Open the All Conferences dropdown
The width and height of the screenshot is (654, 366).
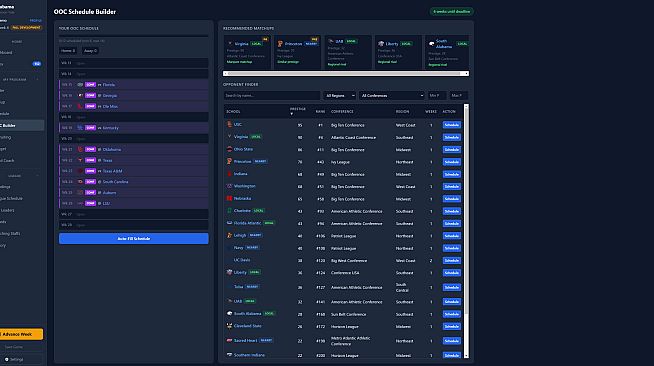[392, 95]
